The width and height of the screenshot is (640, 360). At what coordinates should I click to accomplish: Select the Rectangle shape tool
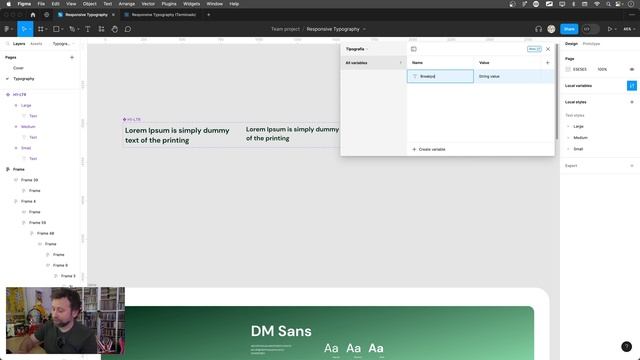tap(56, 29)
